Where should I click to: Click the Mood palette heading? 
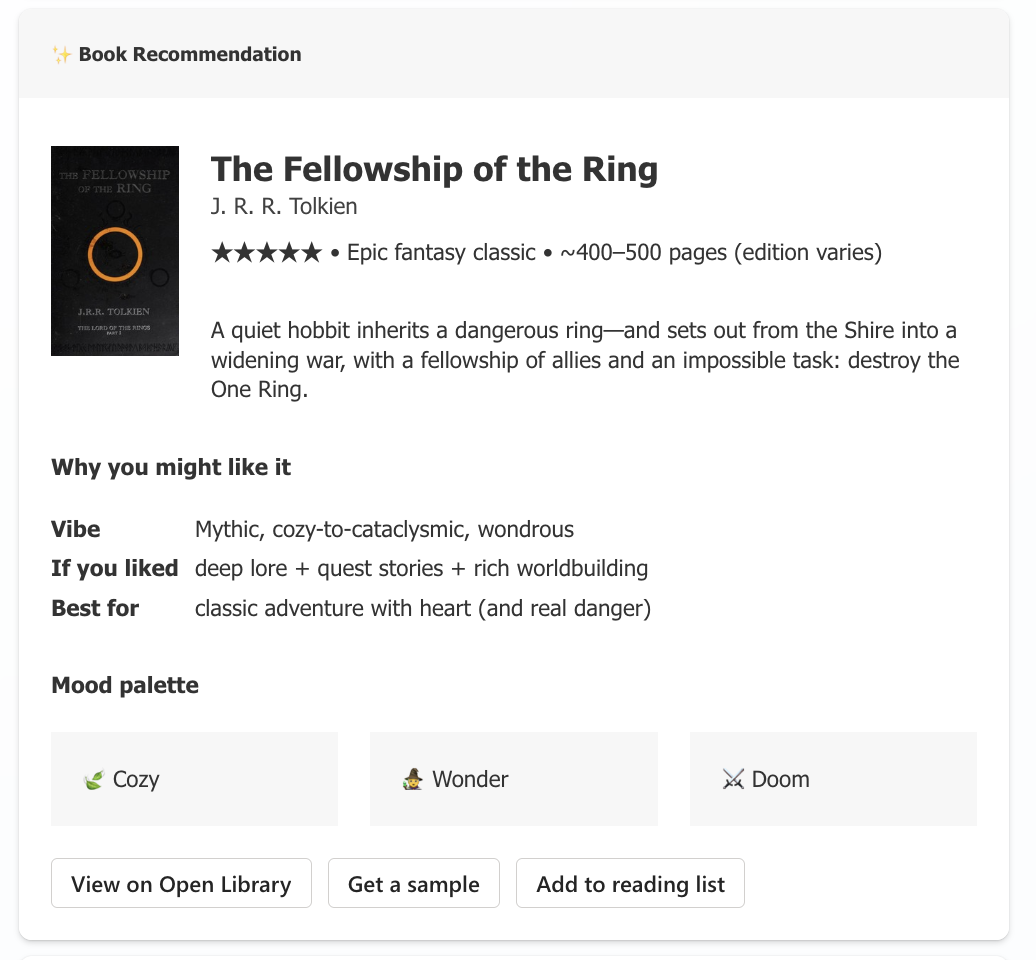point(125,686)
